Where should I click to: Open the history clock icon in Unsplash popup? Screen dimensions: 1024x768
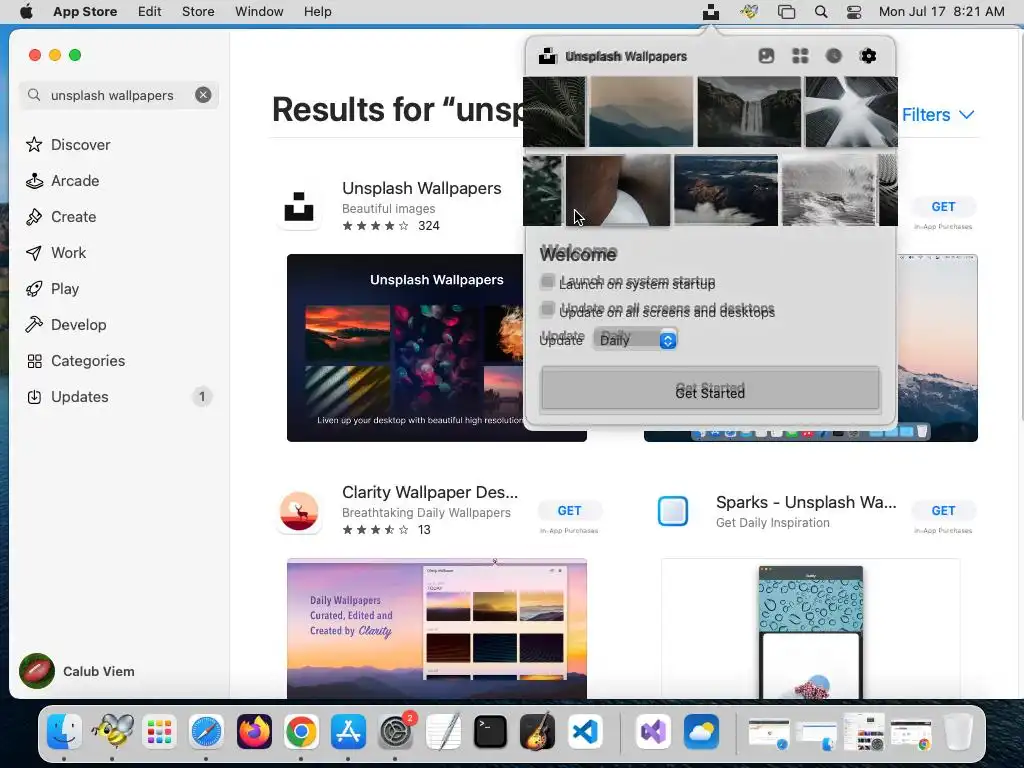834,56
